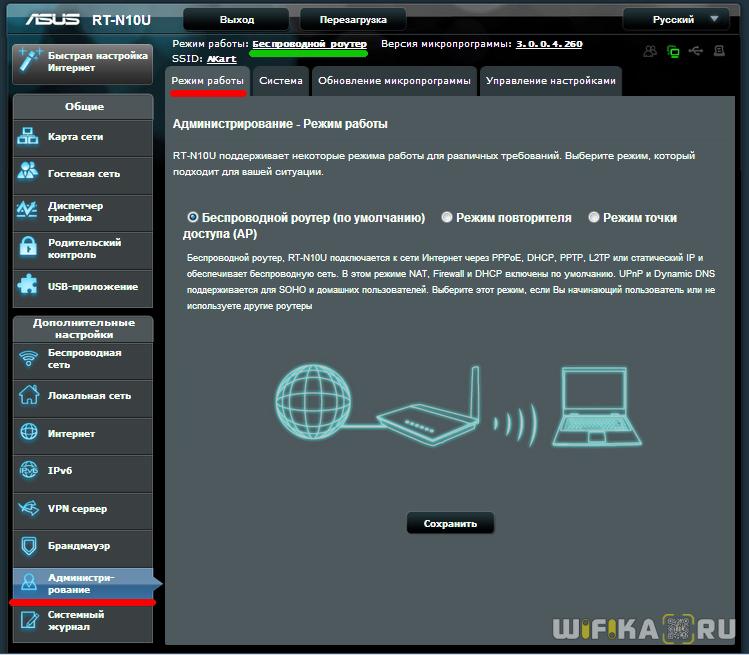
Task: Open Брандмауэр settings entry
Action: (83, 546)
